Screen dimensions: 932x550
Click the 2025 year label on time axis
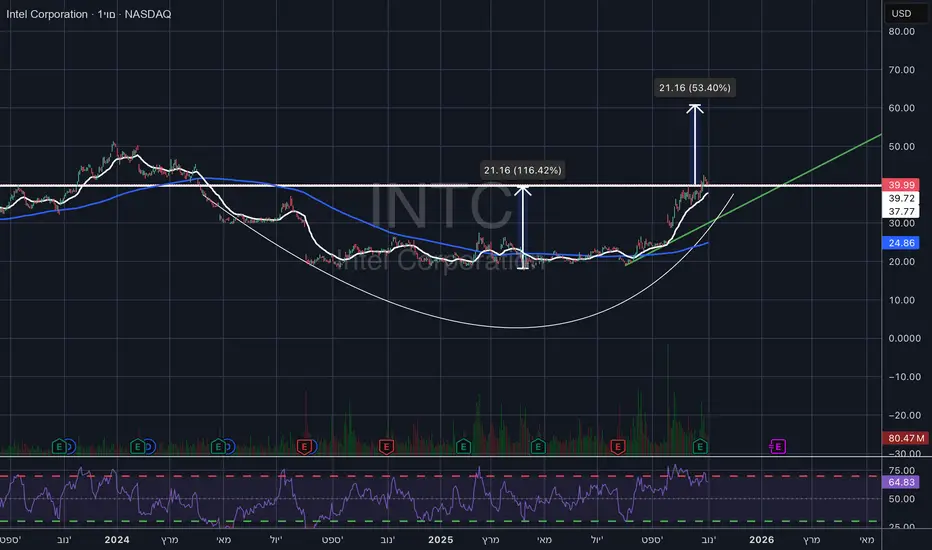pyautogui.click(x=440, y=540)
